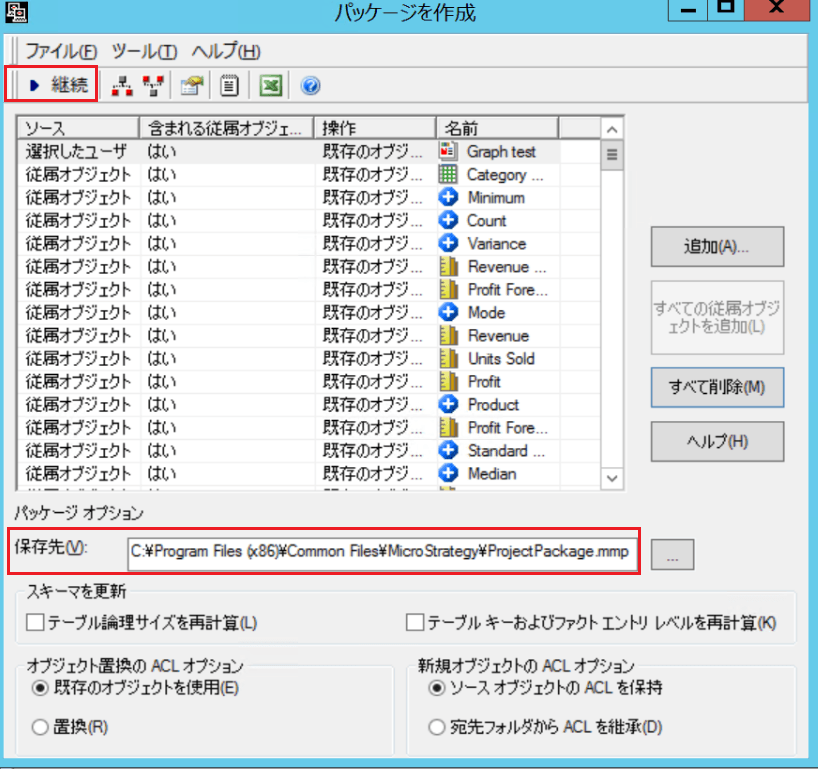Click the notepad list toolbar icon
This screenshot has height=769, width=818.
[229, 86]
